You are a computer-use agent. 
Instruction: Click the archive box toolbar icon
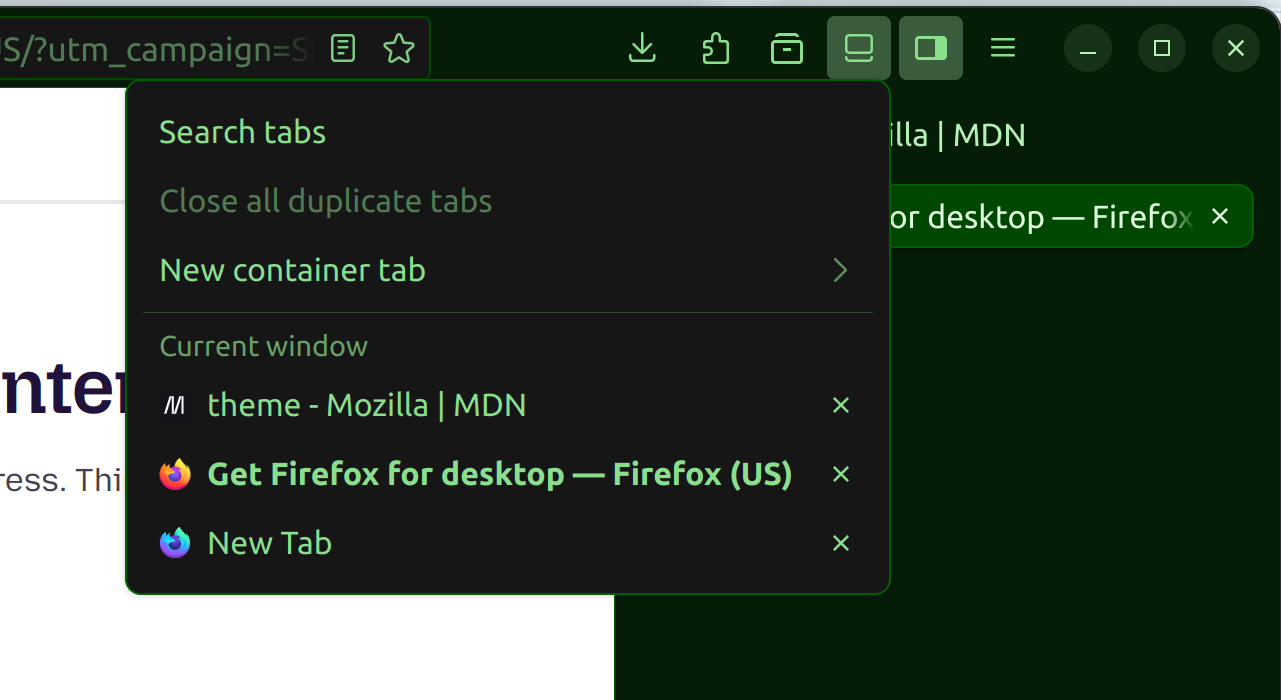[787, 48]
